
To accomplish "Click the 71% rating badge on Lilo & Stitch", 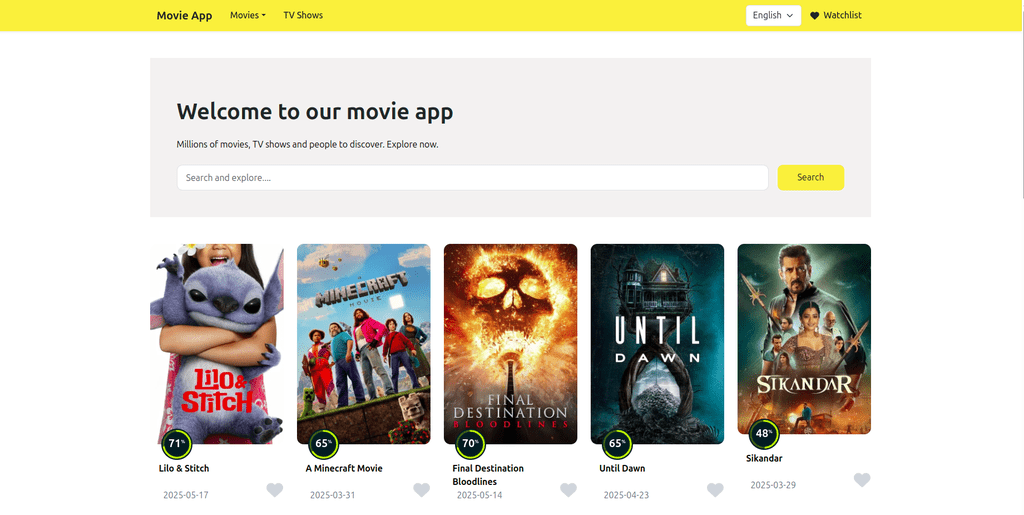I will pos(176,444).
